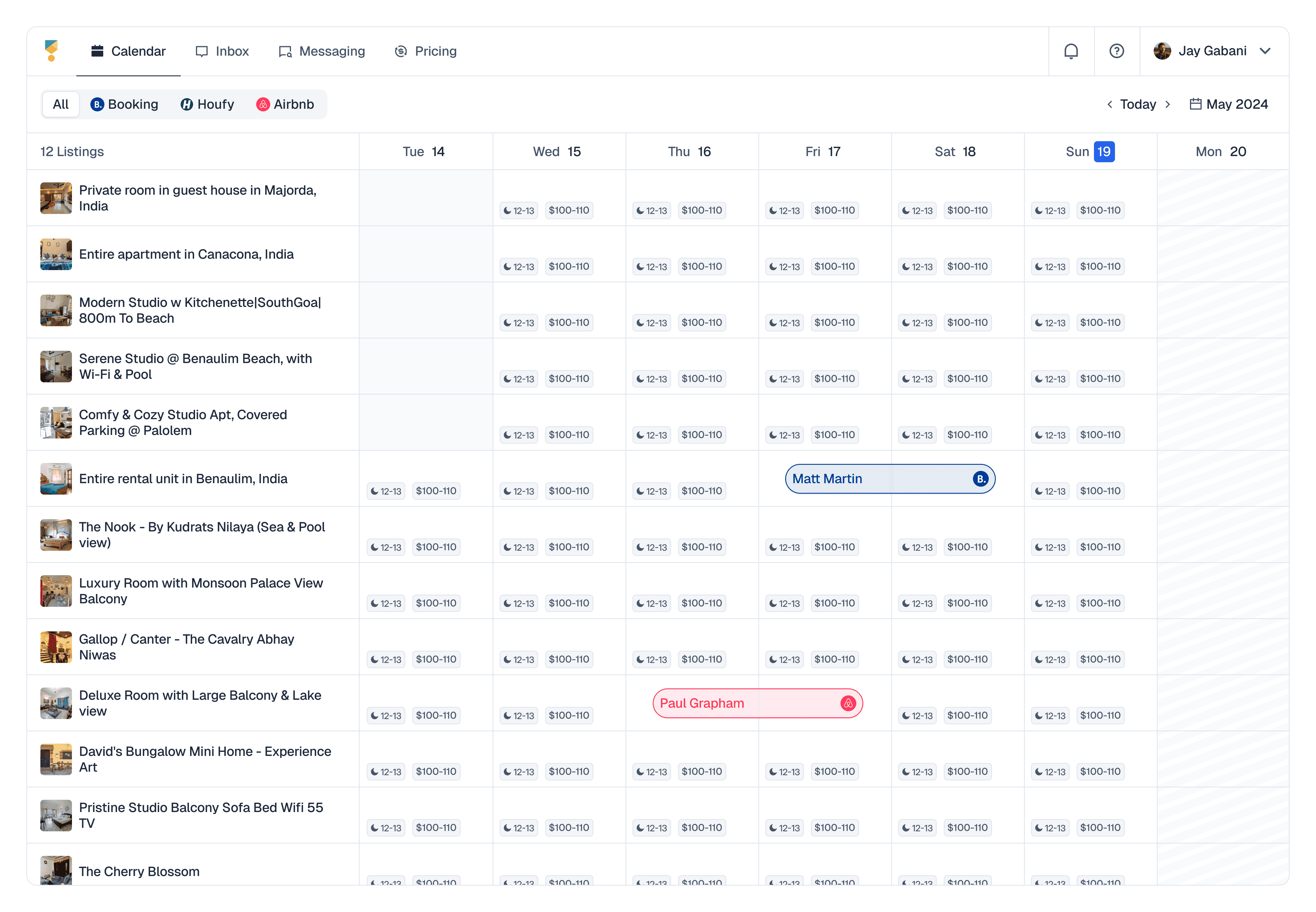
Task: Switch to the Inbox tab
Action: [x=222, y=51]
